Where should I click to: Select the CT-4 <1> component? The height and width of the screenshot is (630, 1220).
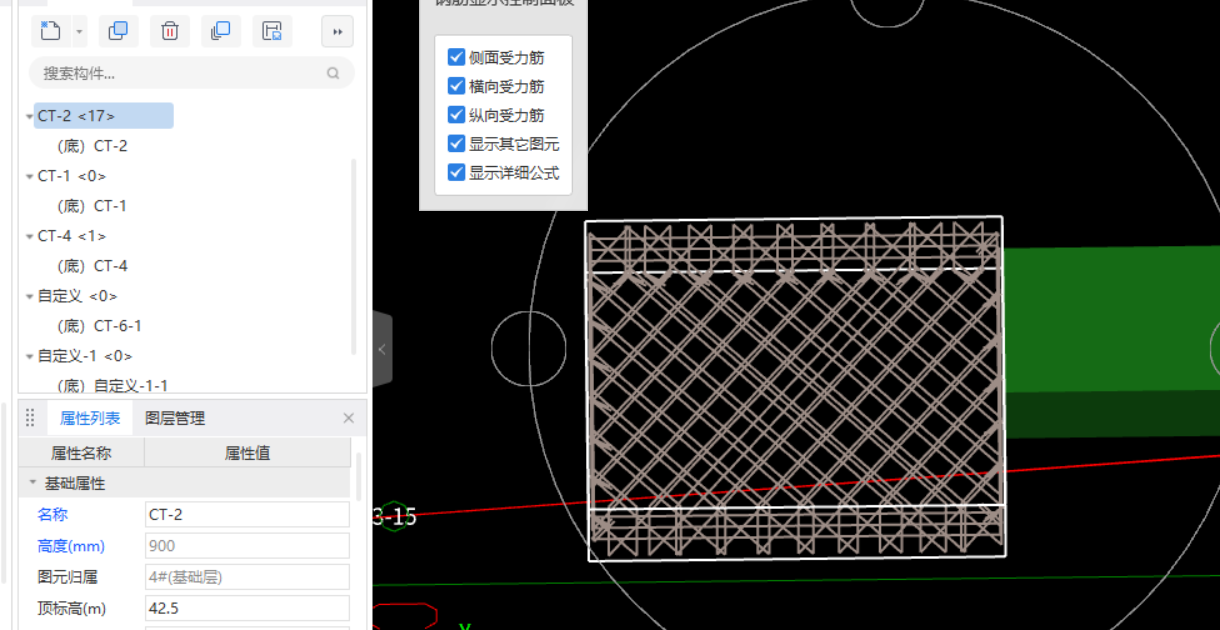(x=72, y=236)
